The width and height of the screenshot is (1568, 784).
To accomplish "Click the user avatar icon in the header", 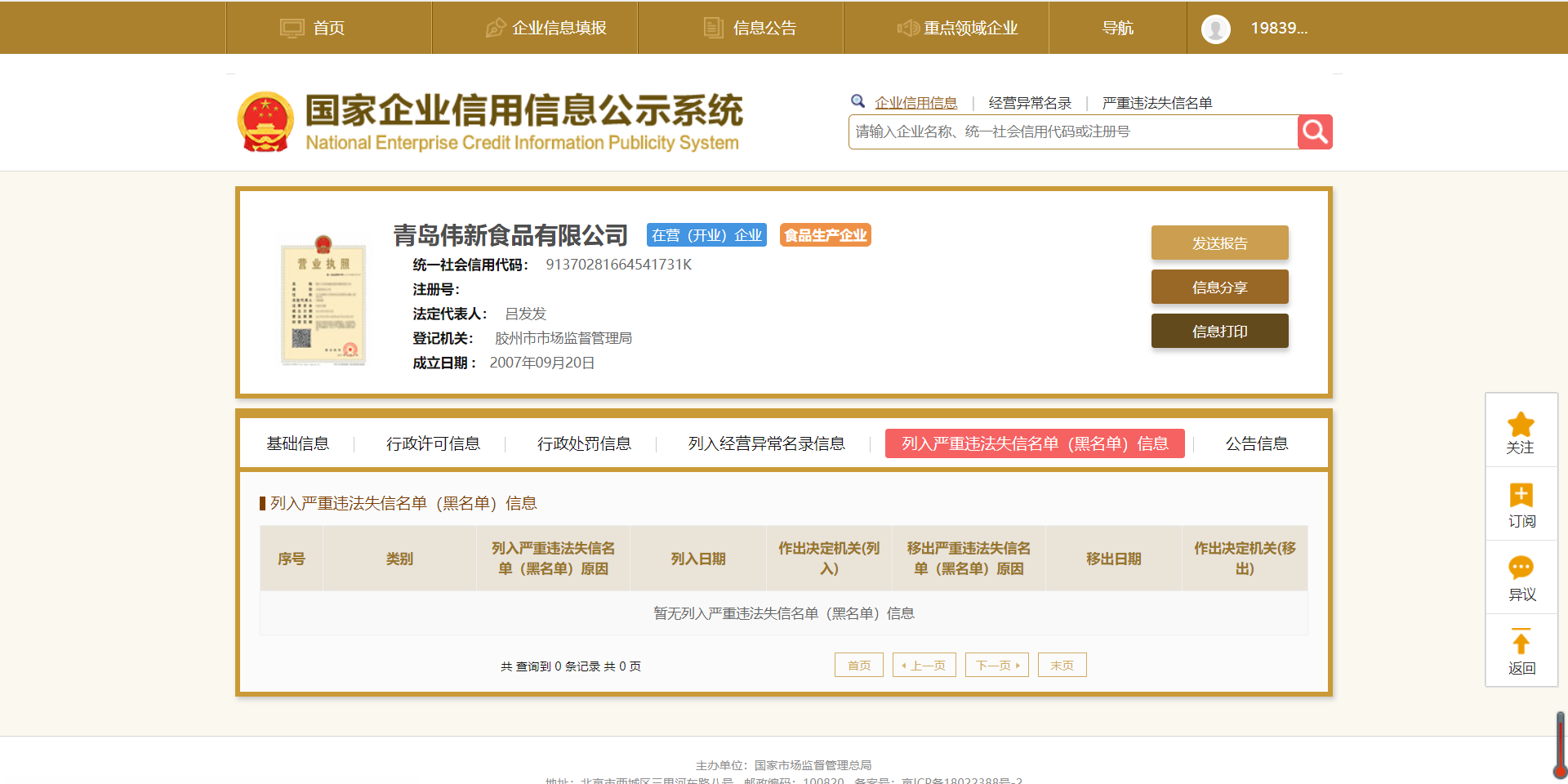I will pyautogui.click(x=1215, y=29).
